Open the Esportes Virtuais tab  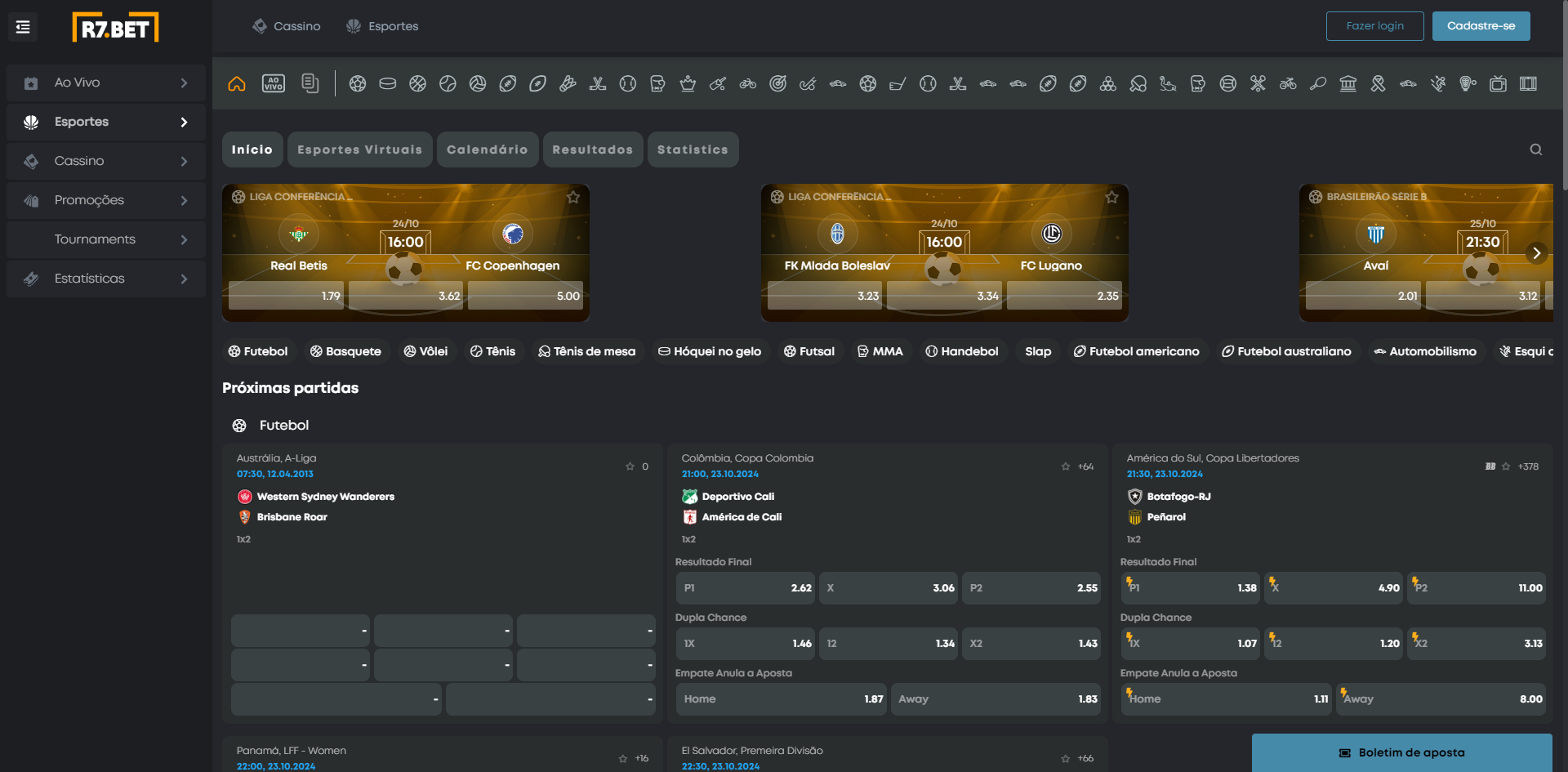tap(360, 149)
